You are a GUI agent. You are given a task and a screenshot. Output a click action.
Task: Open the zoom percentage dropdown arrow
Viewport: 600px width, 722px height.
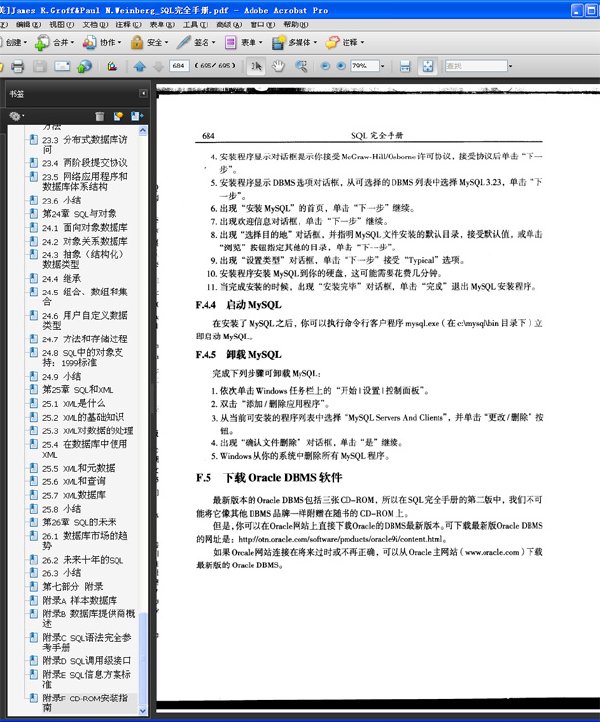point(383,66)
